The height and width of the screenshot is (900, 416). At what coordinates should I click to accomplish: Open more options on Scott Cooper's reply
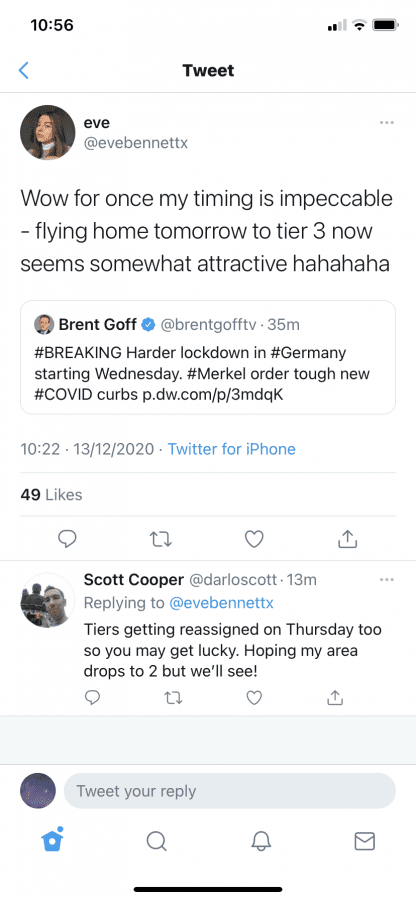tap(386, 580)
